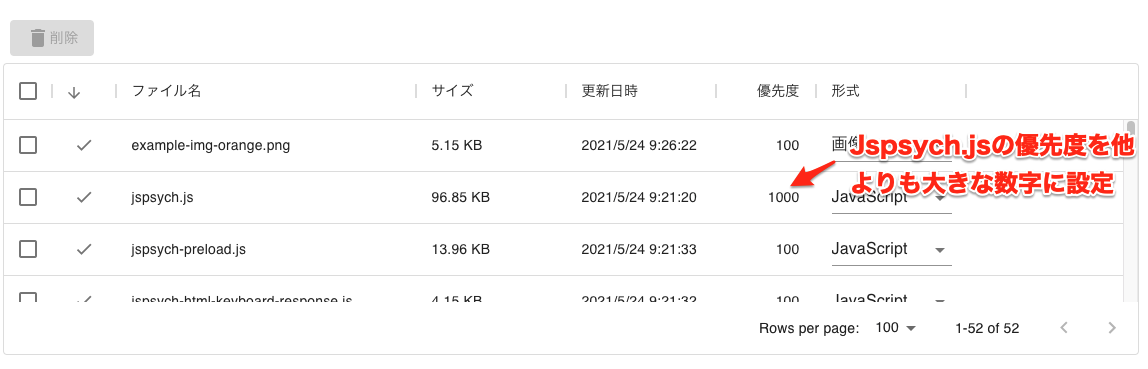The image size is (1148, 369).
Task: Go to next page chevron
Action: click(x=1111, y=328)
